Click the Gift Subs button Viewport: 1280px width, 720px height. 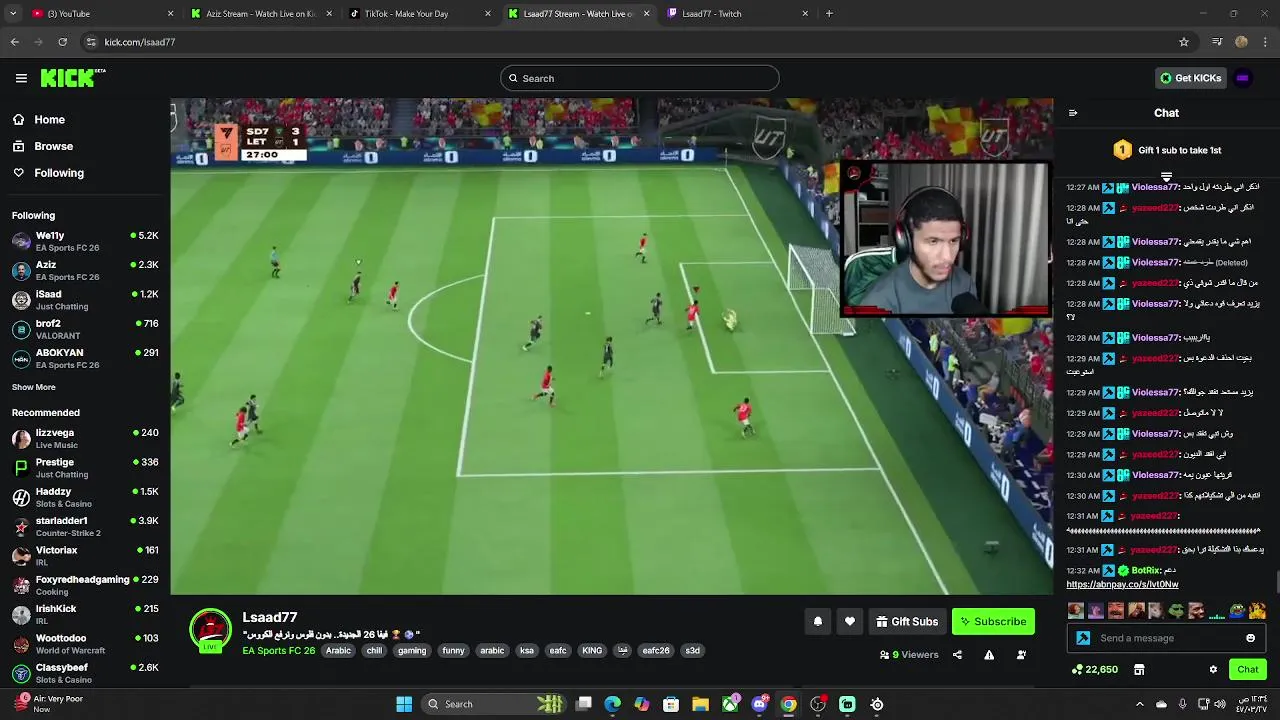click(907, 621)
